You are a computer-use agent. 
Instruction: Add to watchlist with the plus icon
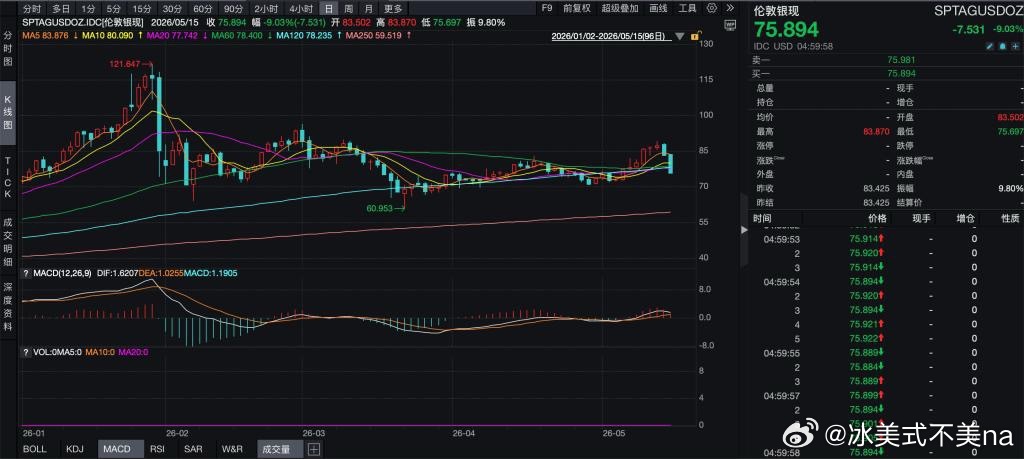[1015, 47]
